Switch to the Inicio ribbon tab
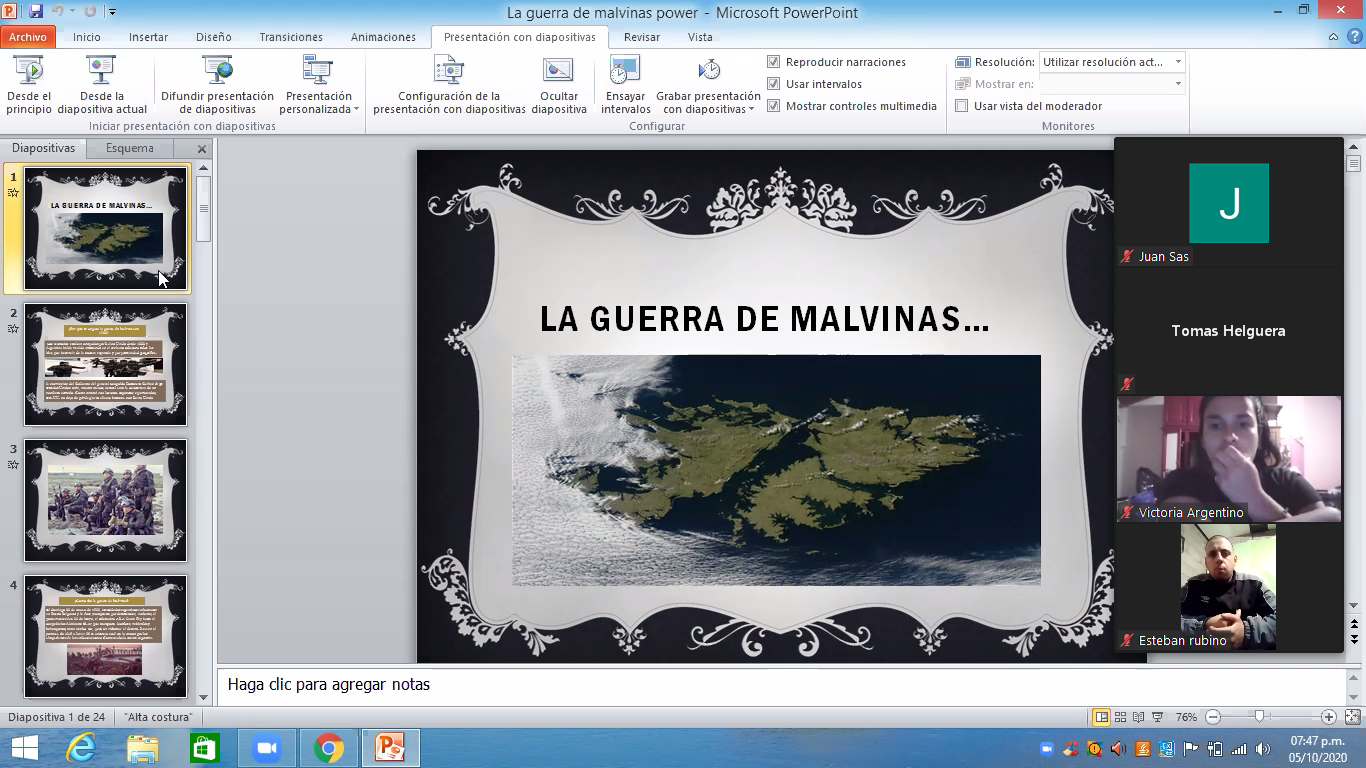The height and width of the screenshot is (768, 1366). tap(87, 37)
